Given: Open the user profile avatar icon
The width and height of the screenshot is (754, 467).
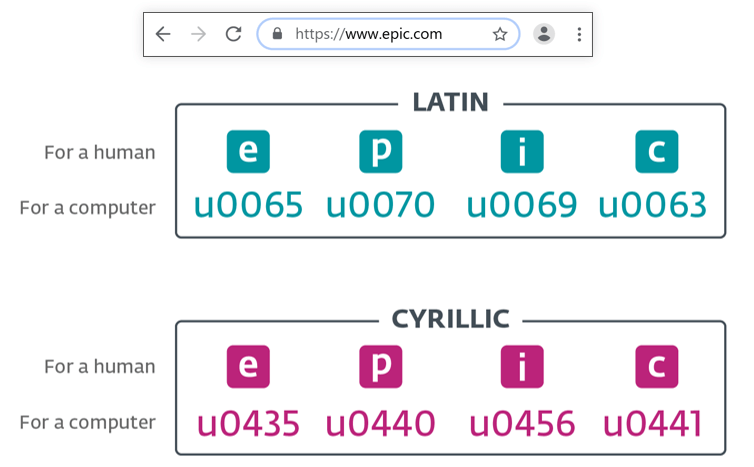Looking at the screenshot, I should point(544,34).
